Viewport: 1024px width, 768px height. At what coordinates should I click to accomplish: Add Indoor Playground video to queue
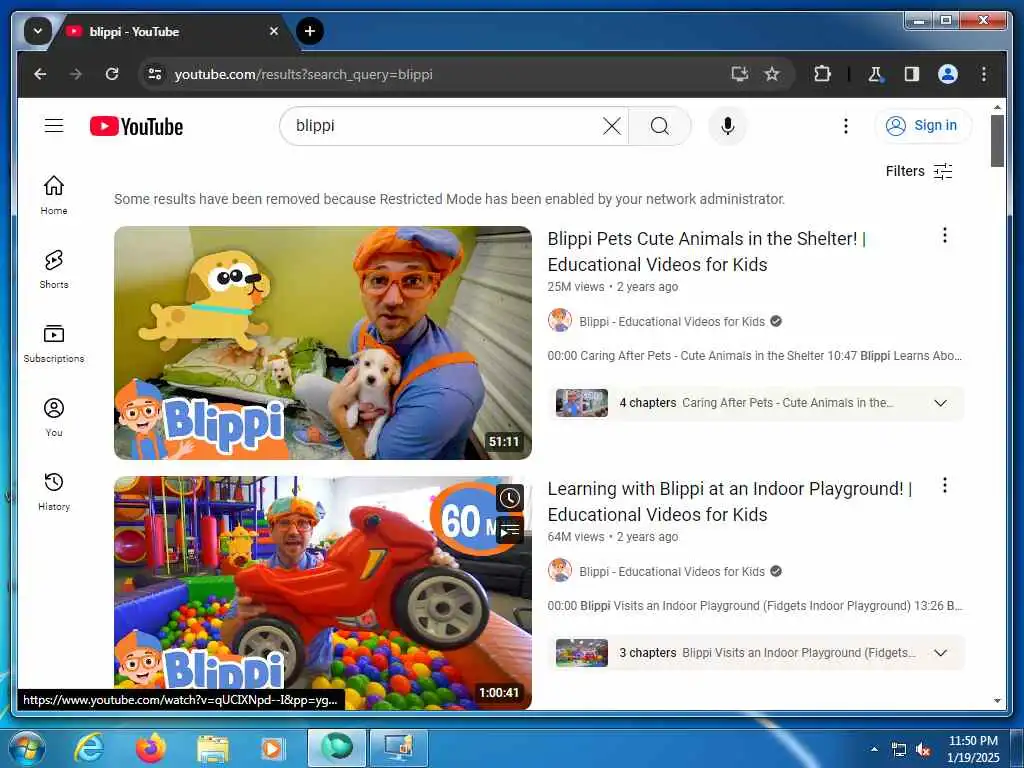pos(509,530)
